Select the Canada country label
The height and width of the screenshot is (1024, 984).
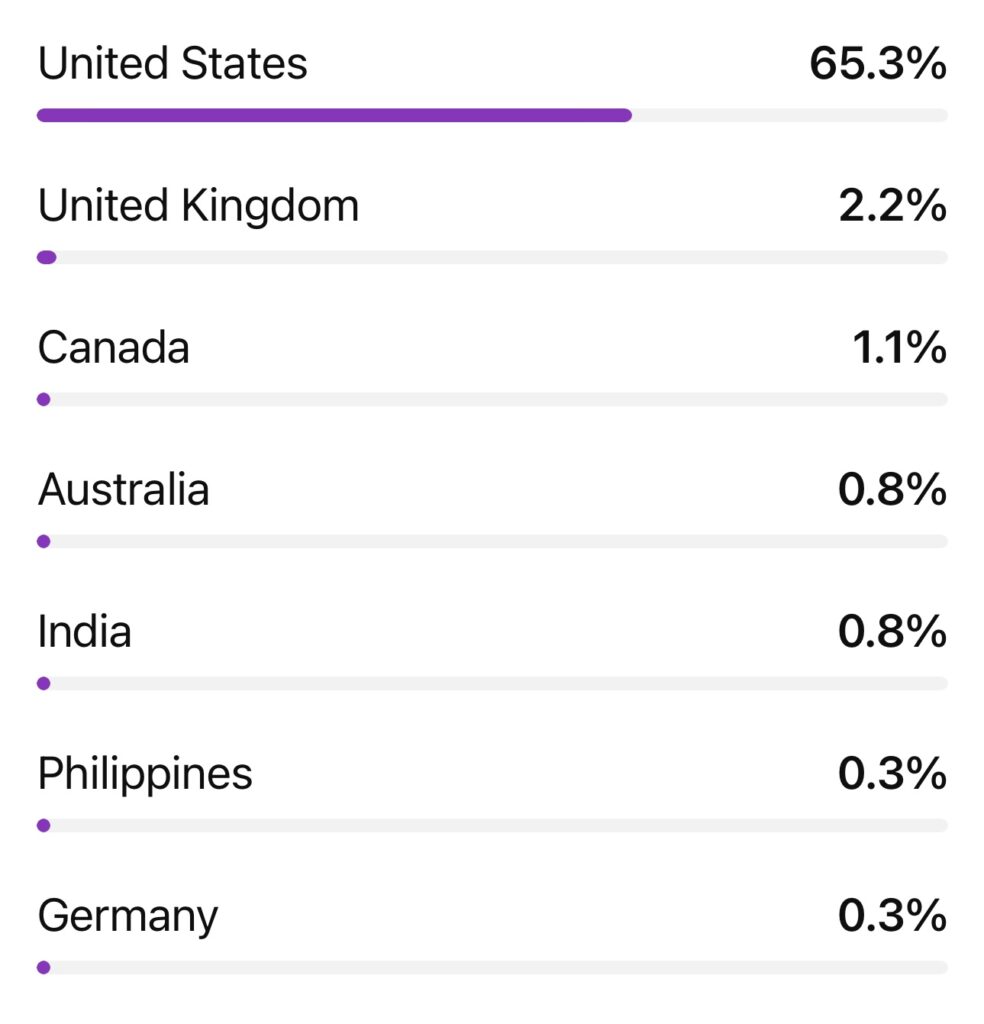(x=113, y=349)
